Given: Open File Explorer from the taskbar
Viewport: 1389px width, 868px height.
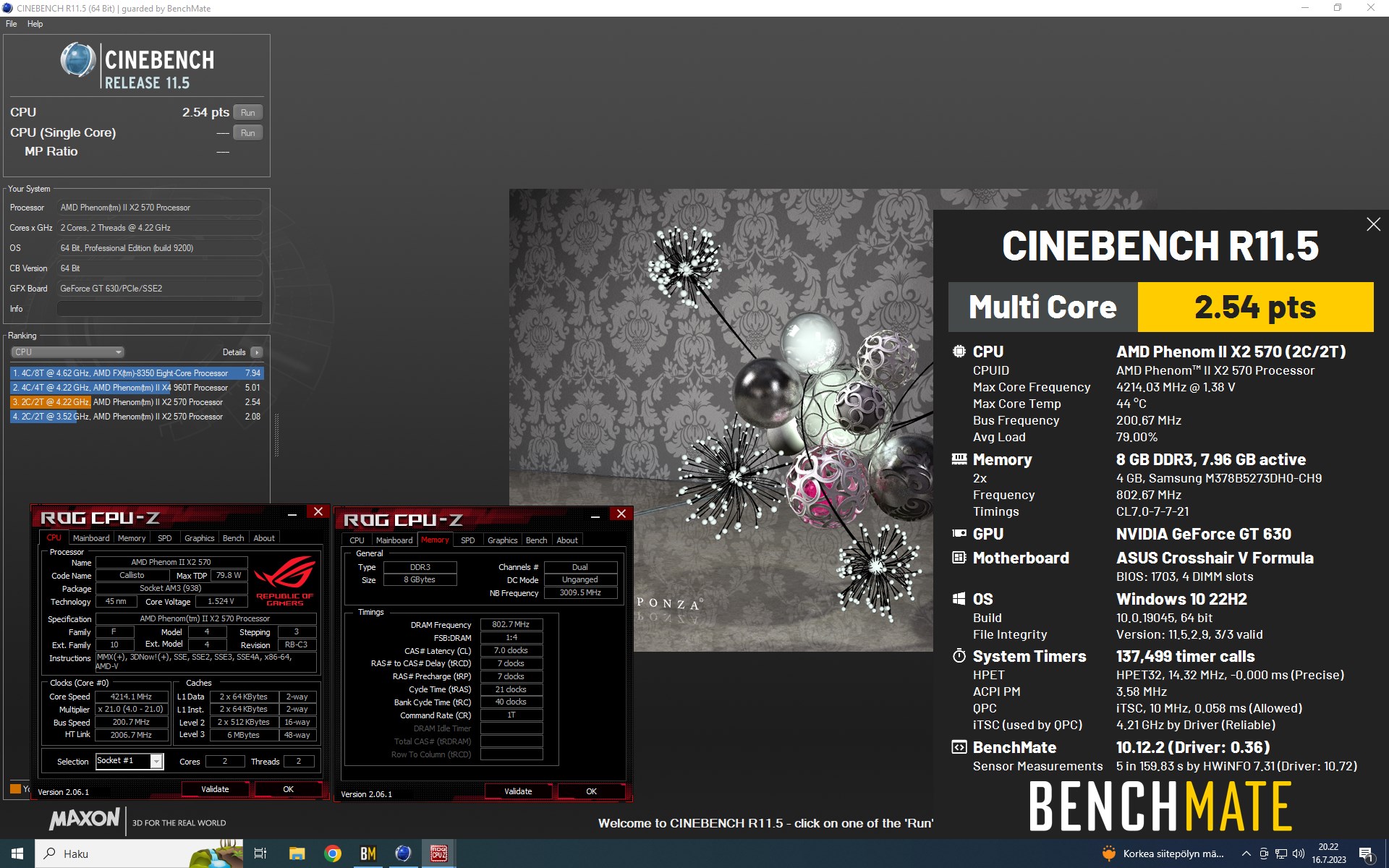Looking at the screenshot, I should coord(297,854).
